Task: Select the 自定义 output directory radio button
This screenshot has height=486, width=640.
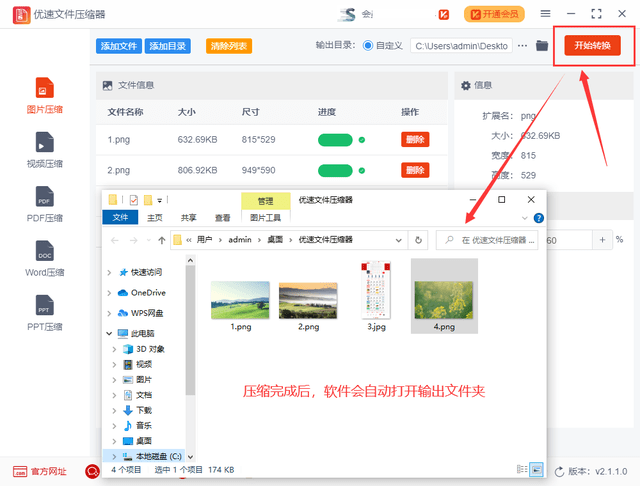Action: (x=369, y=46)
